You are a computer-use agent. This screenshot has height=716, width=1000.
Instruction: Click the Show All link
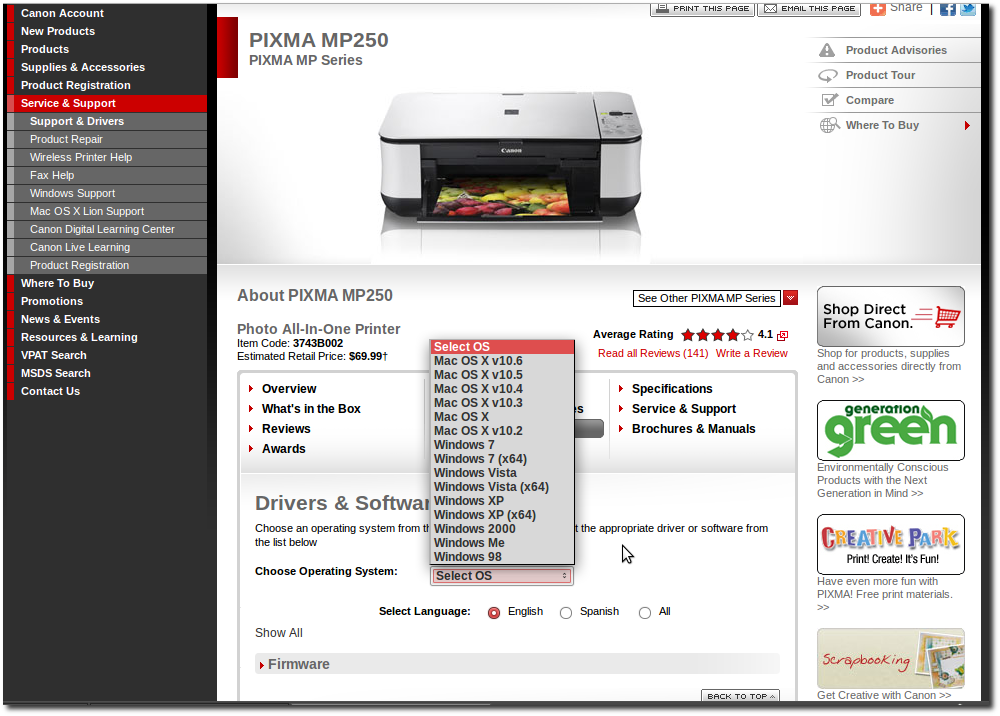click(x=279, y=633)
